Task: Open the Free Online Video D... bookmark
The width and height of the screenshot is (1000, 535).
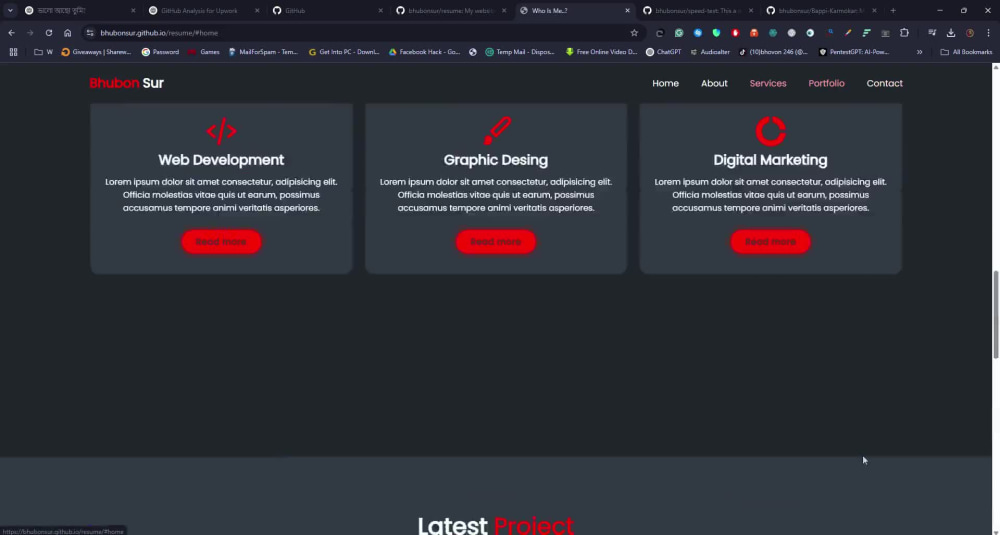Action: (x=601, y=52)
